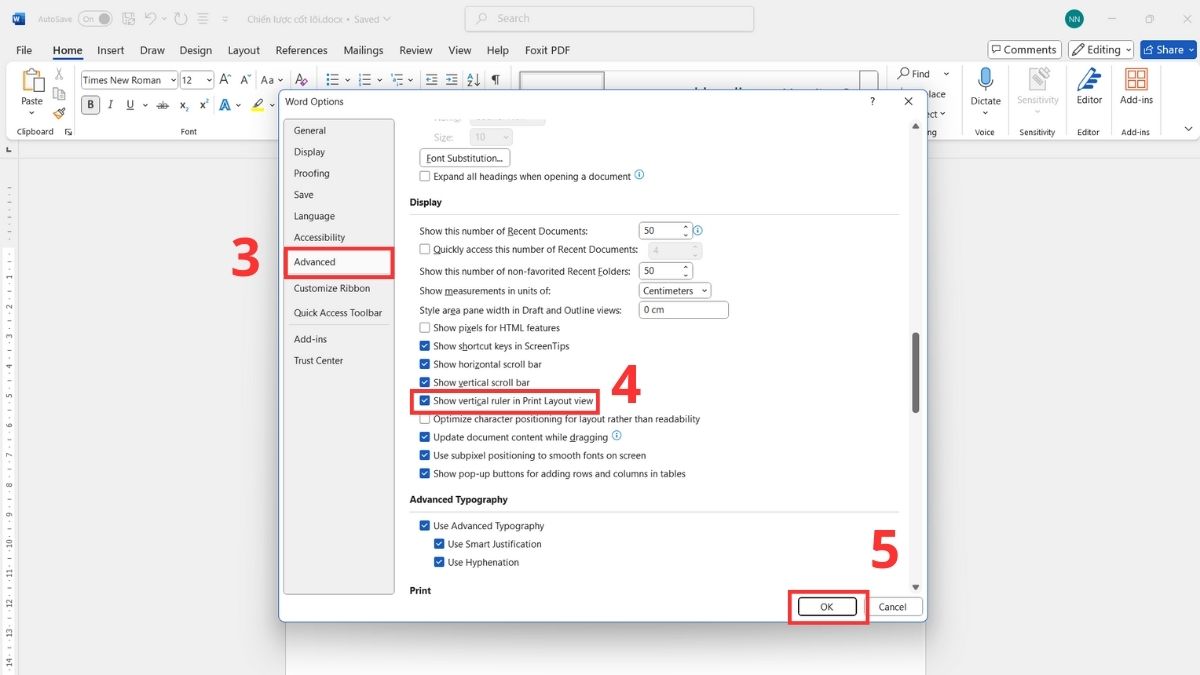Click the Word Options vertical scrollbar thumb
The image size is (1200, 675).
pos(915,373)
